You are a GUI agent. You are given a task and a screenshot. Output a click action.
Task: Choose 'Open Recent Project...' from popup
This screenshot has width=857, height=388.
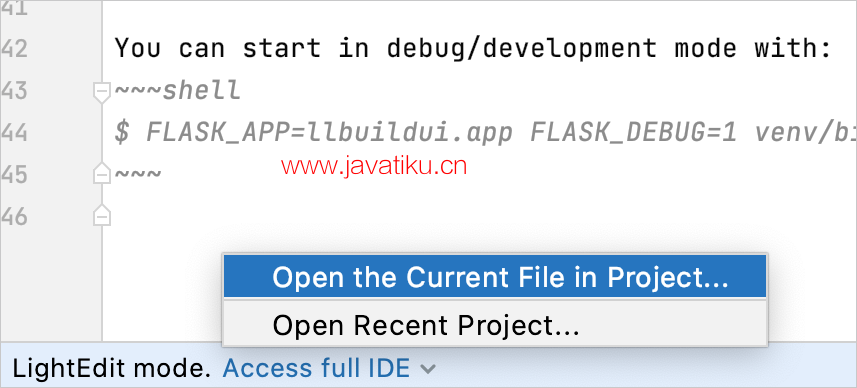495,326
